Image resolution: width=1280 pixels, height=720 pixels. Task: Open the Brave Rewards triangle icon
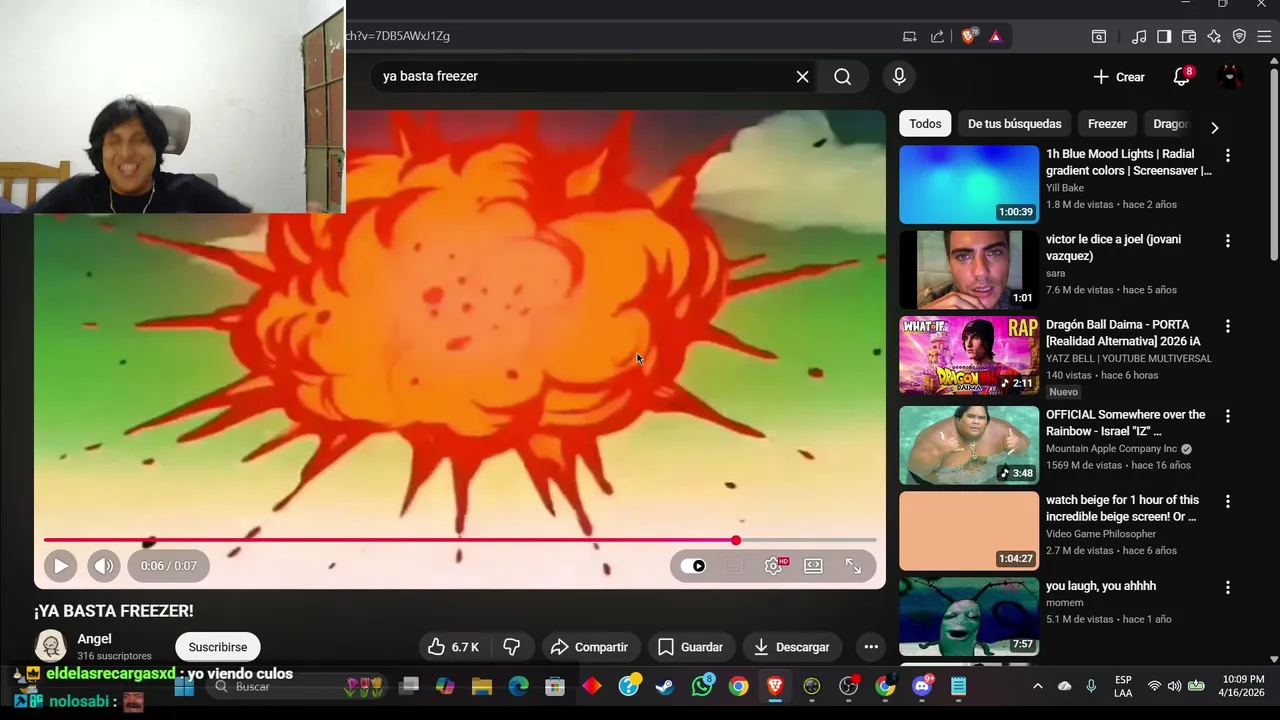(995, 36)
